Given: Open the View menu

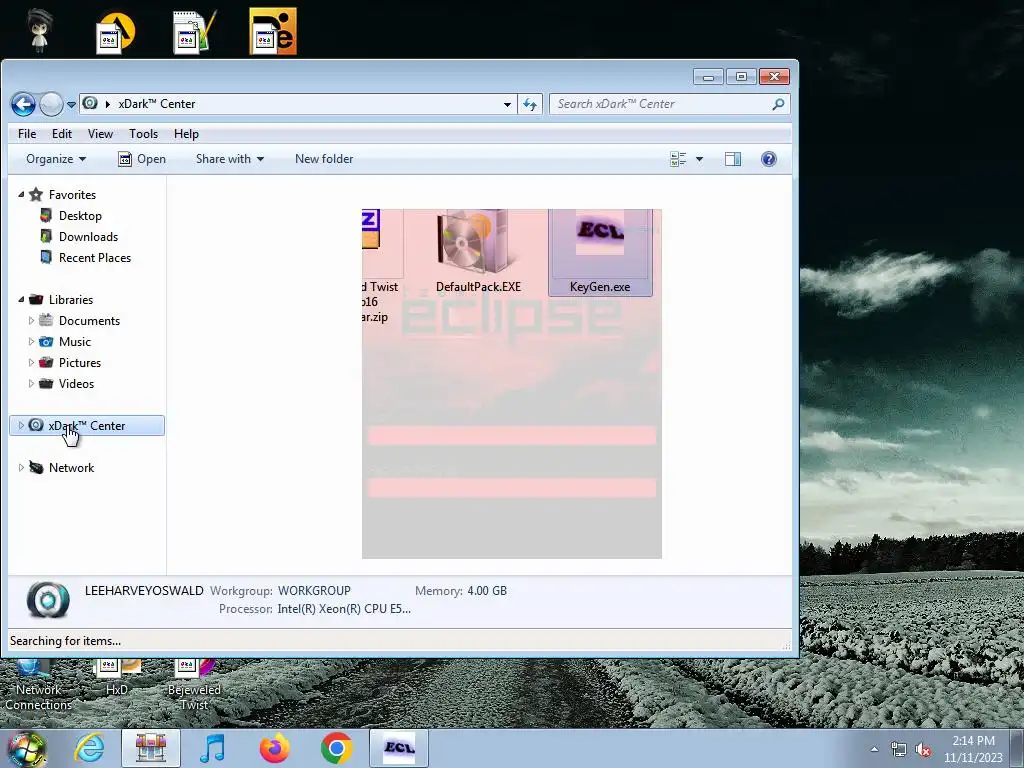Looking at the screenshot, I should pyautogui.click(x=100, y=134).
